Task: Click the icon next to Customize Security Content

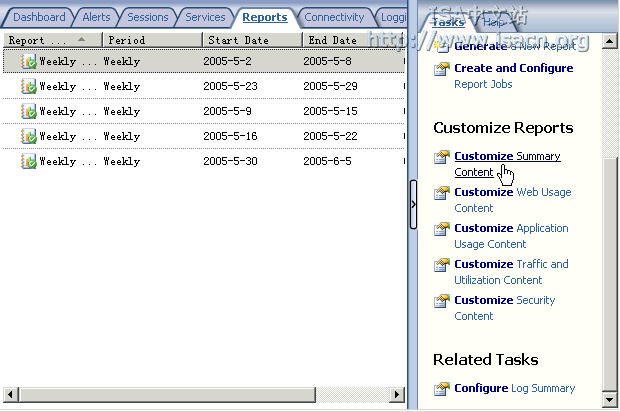Action: (442, 301)
